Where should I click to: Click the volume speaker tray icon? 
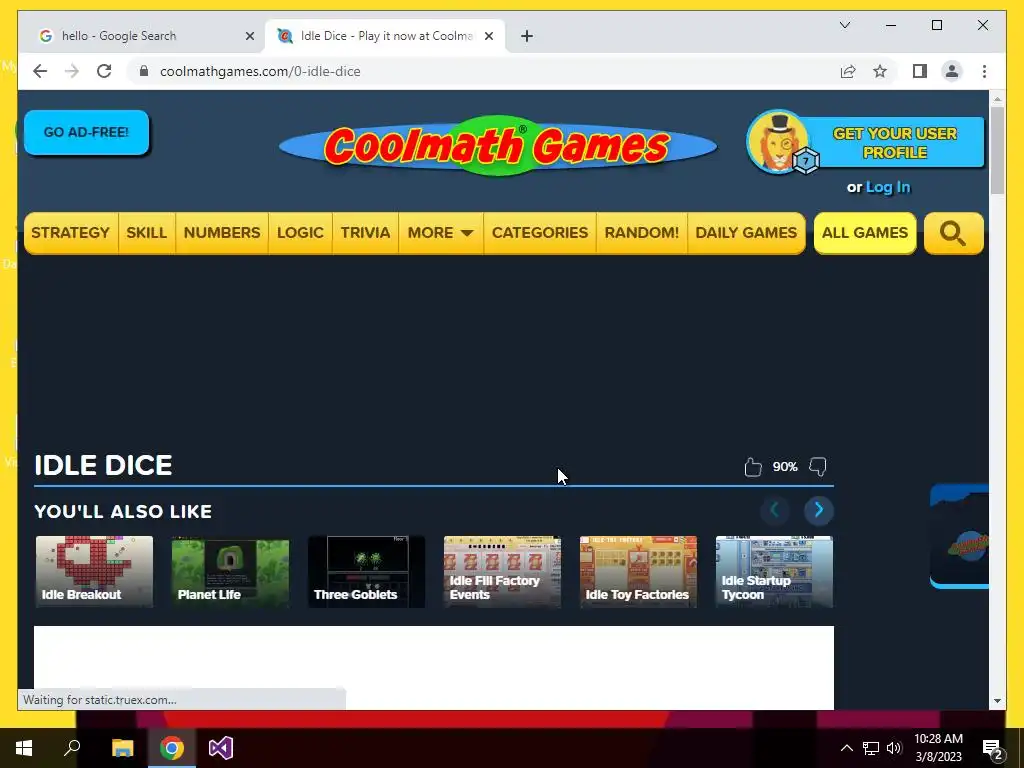point(894,748)
